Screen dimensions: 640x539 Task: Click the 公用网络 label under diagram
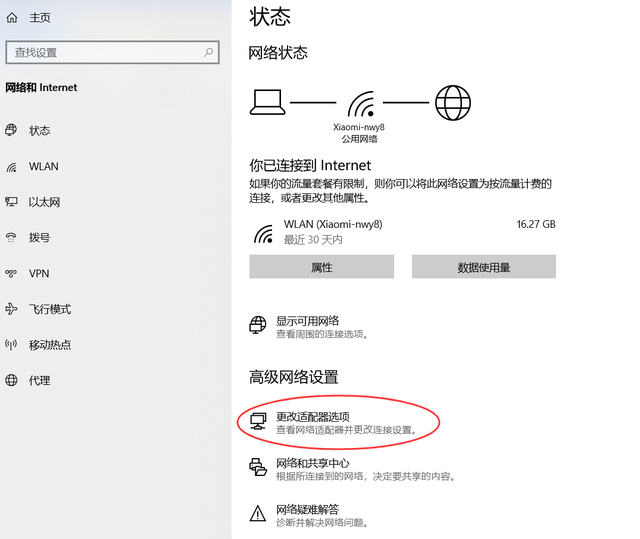359,139
